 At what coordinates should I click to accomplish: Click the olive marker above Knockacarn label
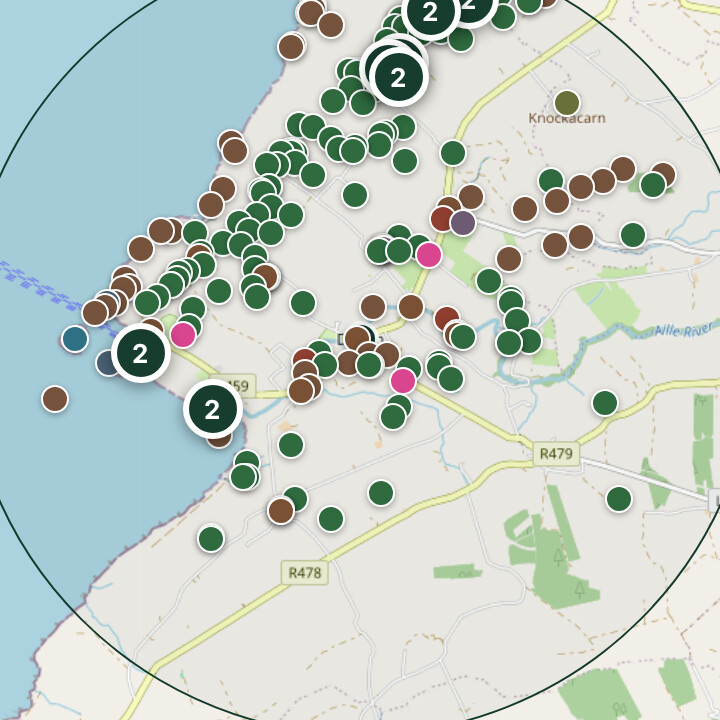[x=567, y=103]
